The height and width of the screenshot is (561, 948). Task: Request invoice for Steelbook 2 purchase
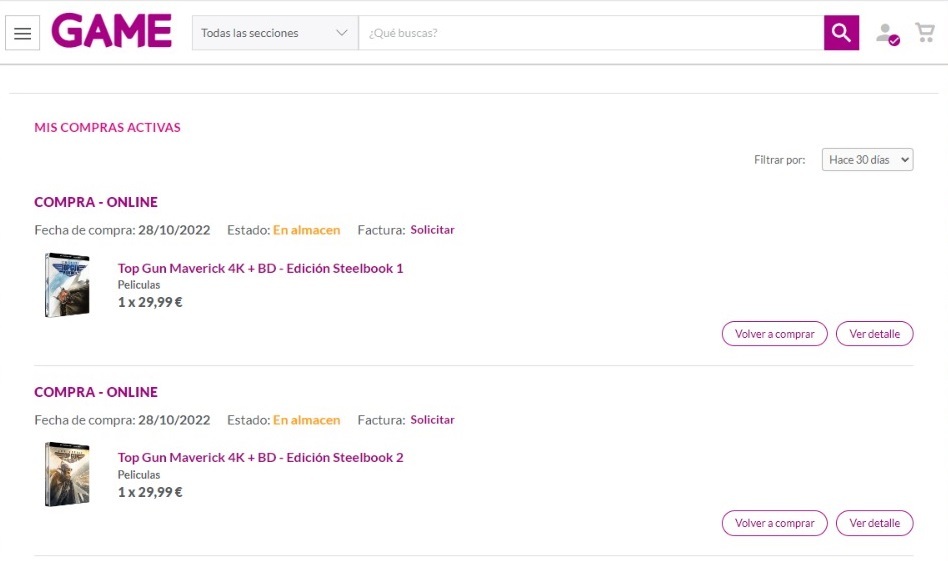pyautogui.click(x=432, y=420)
